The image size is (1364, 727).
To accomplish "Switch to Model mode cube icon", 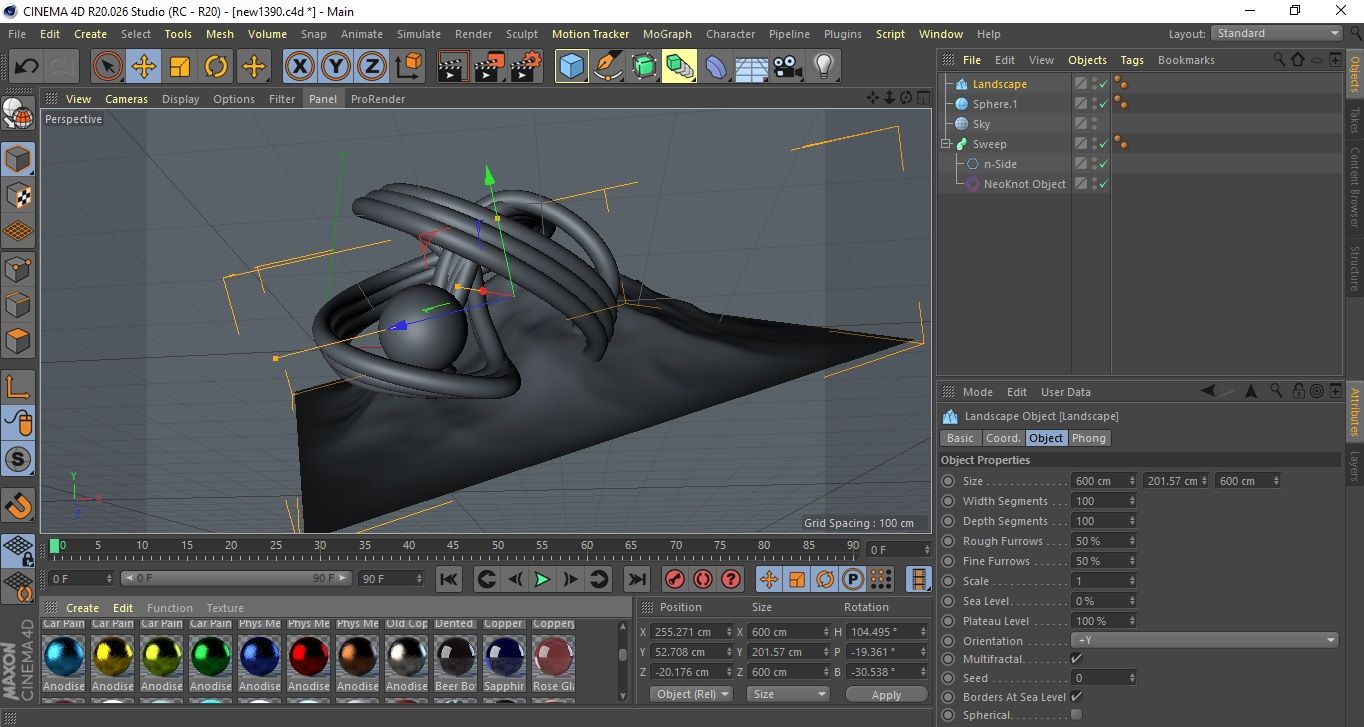I will (18, 159).
